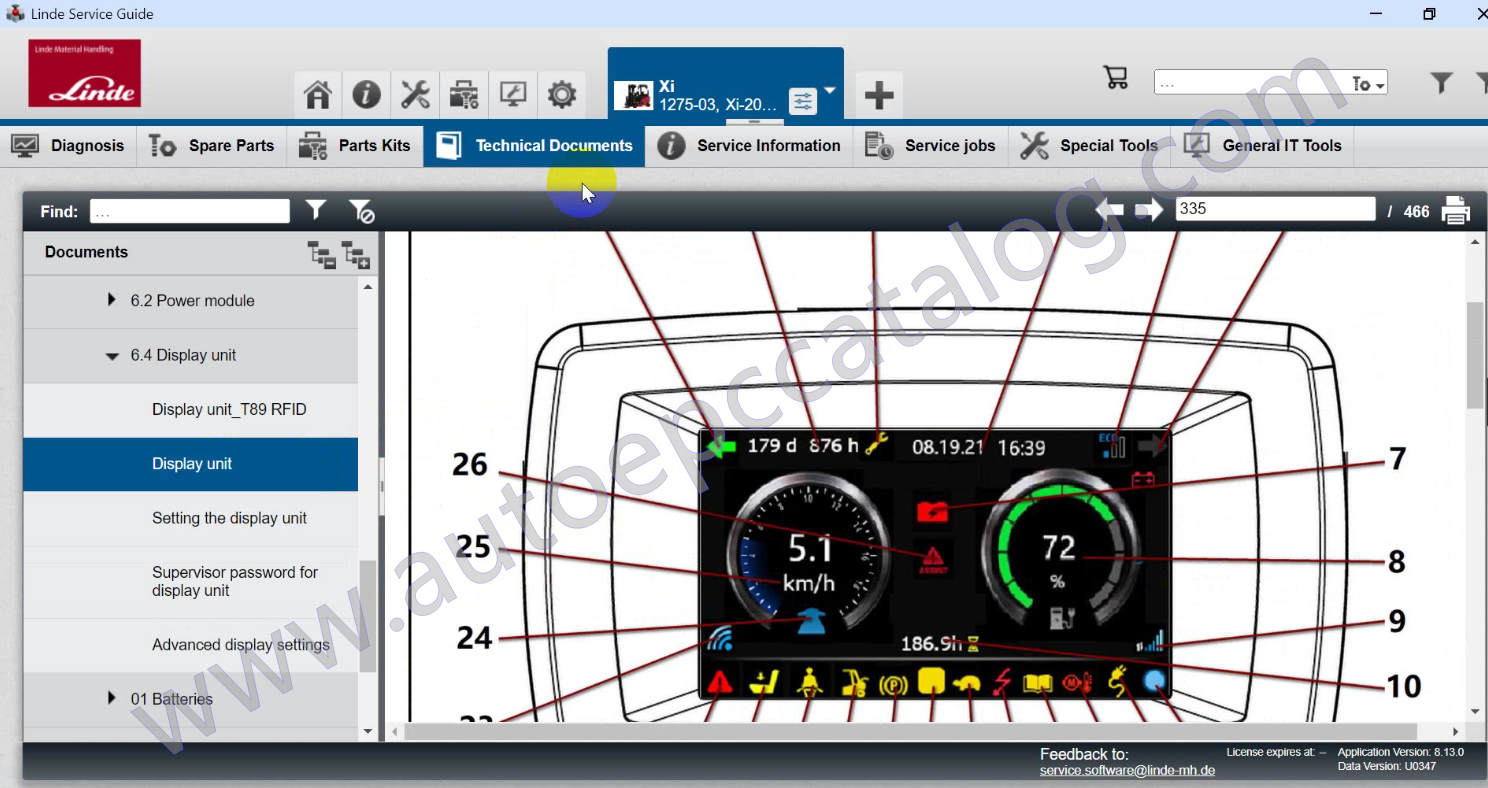Click the document viewer's vertical scrollbar thumb
Screen dimensions: 1488x788
coord(1476,355)
